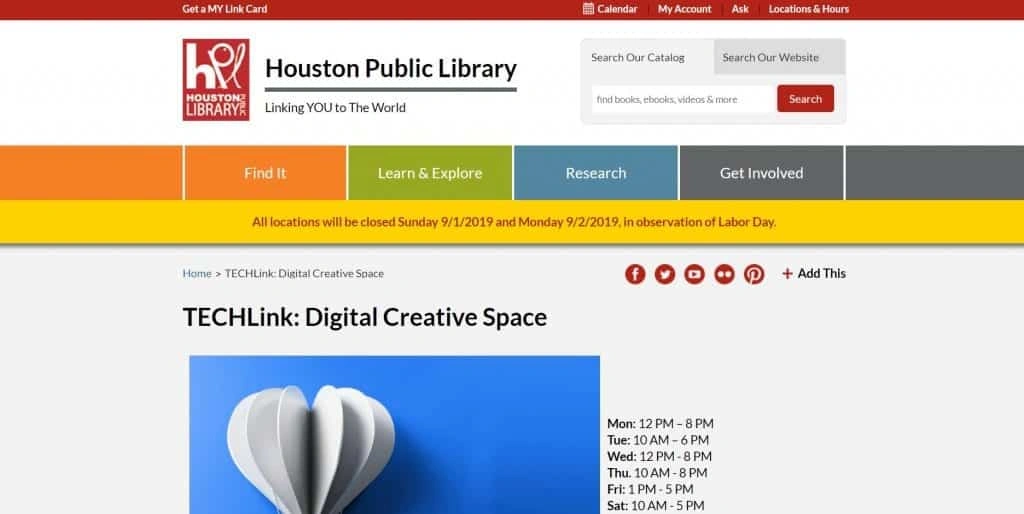Click the balloon image thumbnail

tap(394, 434)
